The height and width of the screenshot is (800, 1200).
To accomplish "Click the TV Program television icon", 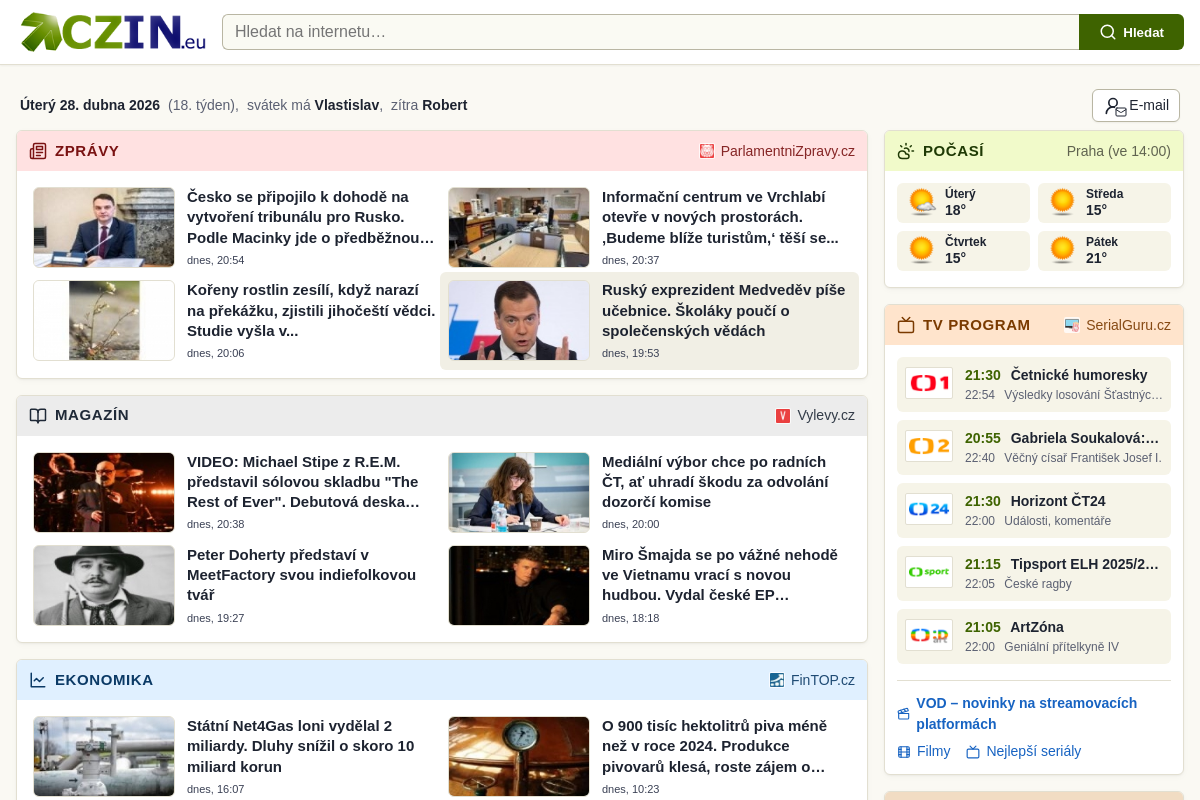I will (906, 325).
